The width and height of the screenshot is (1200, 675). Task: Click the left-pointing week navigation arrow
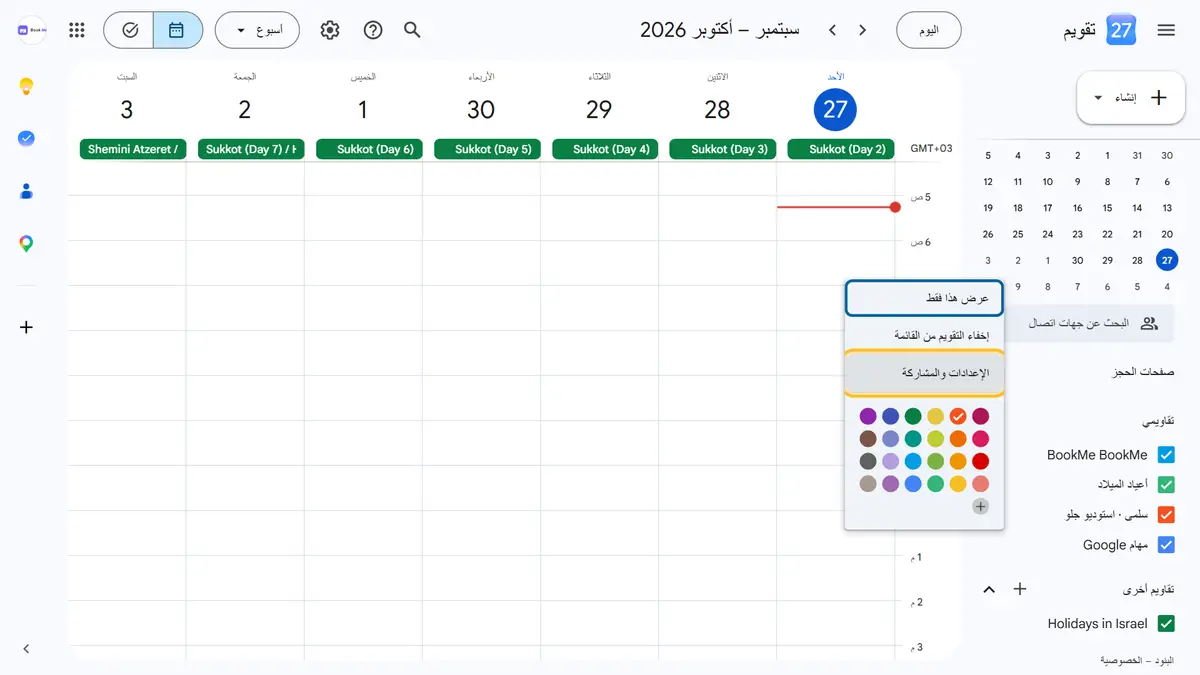click(x=832, y=30)
